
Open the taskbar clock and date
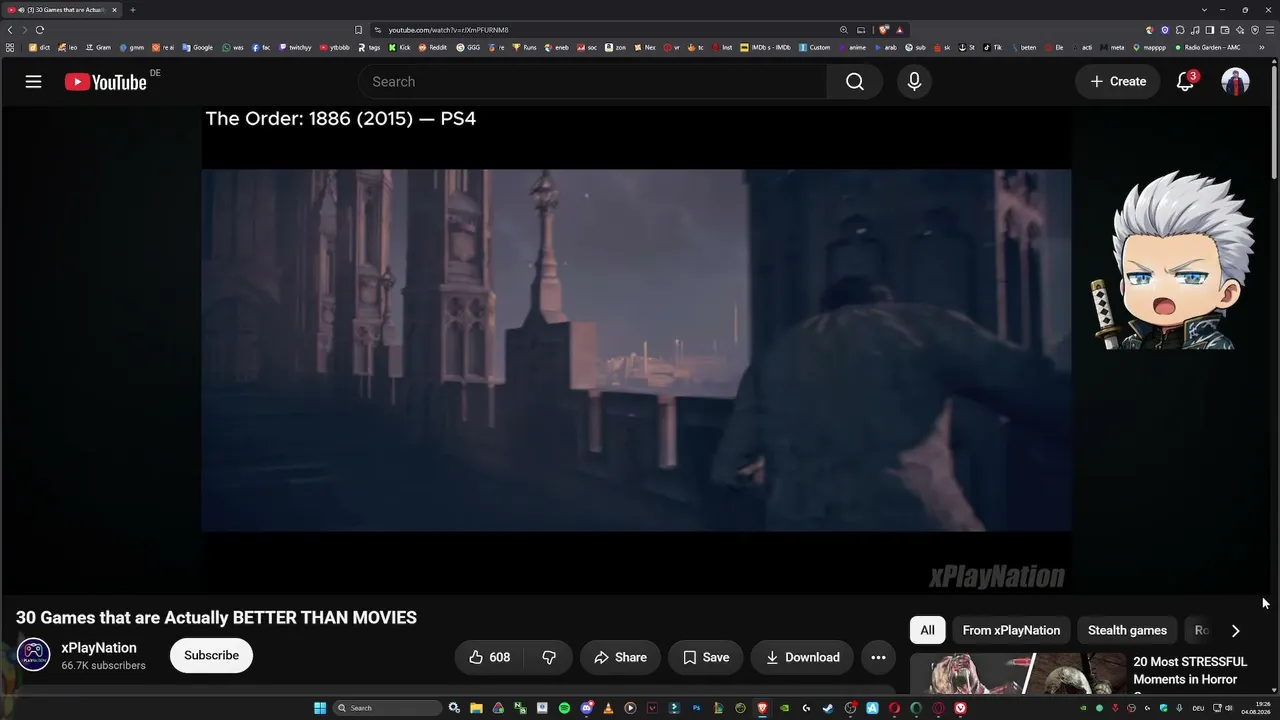point(1256,708)
